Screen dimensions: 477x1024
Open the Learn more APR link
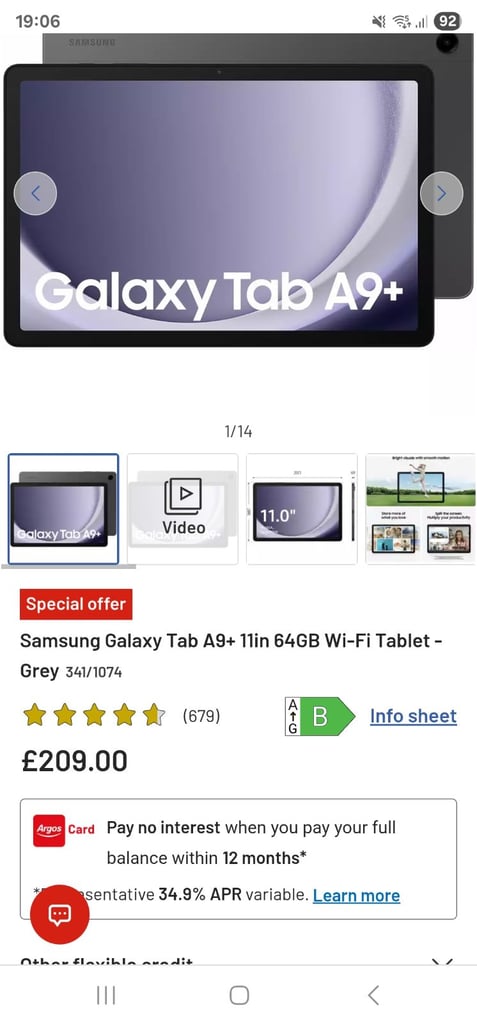(356, 895)
